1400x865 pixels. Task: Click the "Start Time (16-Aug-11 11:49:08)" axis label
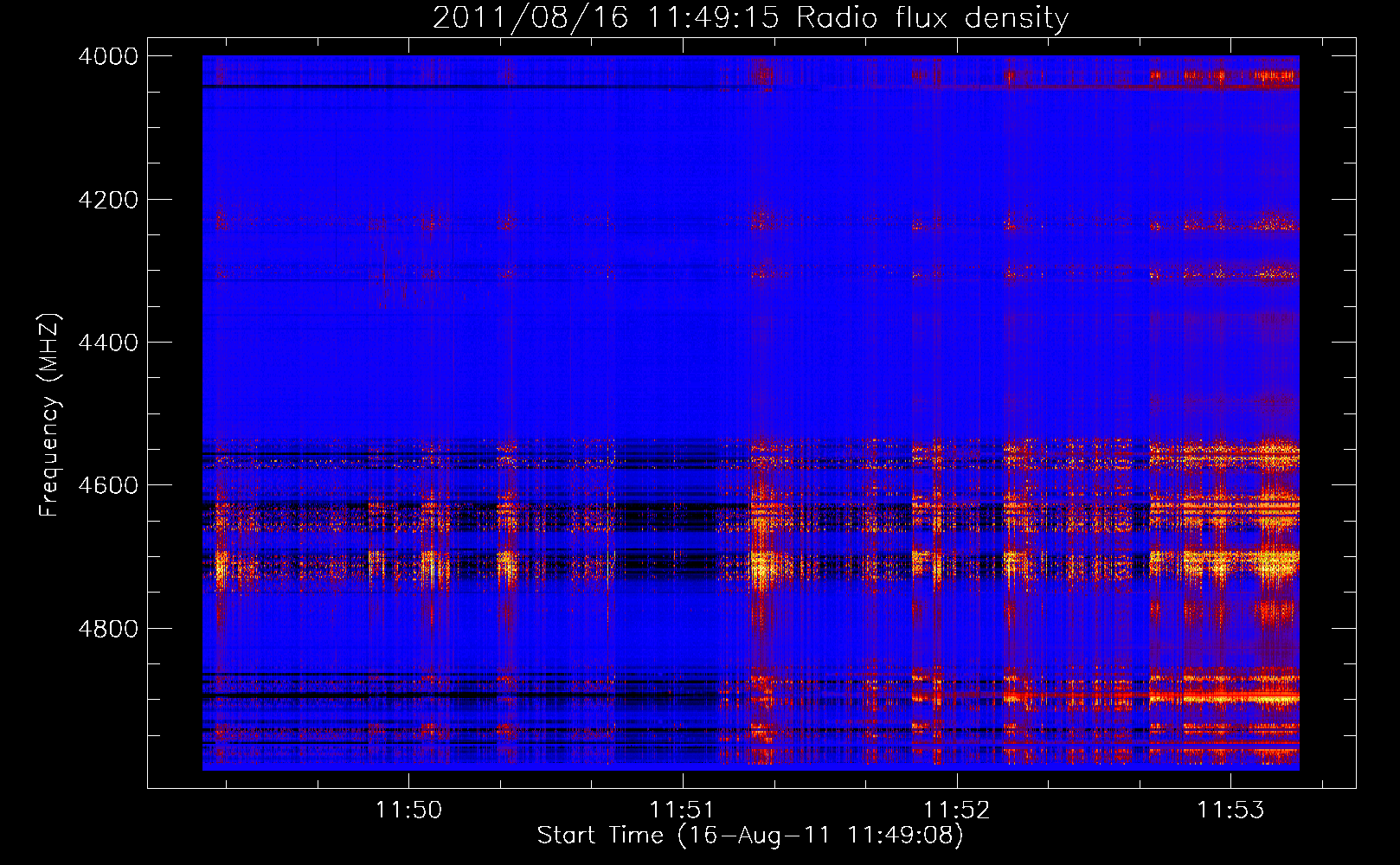pyautogui.click(x=750, y=836)
